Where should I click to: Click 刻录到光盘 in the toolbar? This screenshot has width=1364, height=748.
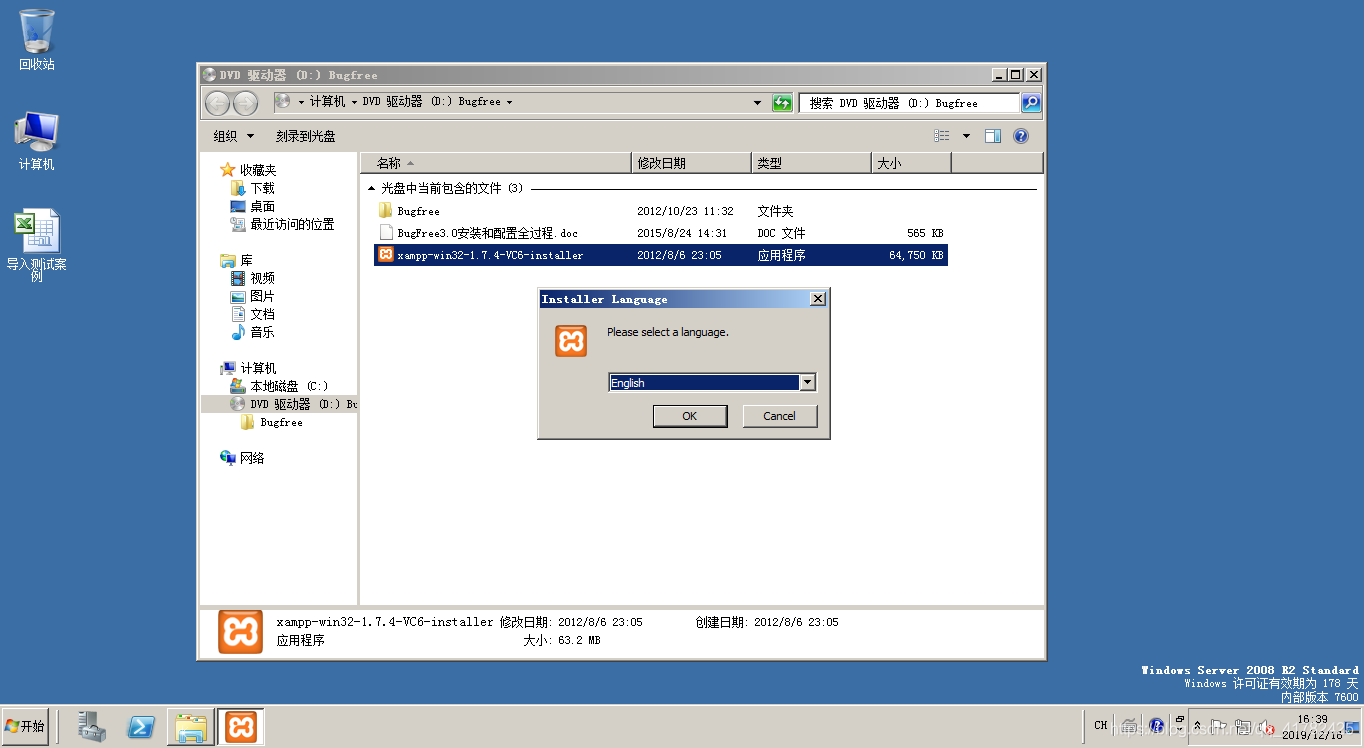click(x=306, y=136)
